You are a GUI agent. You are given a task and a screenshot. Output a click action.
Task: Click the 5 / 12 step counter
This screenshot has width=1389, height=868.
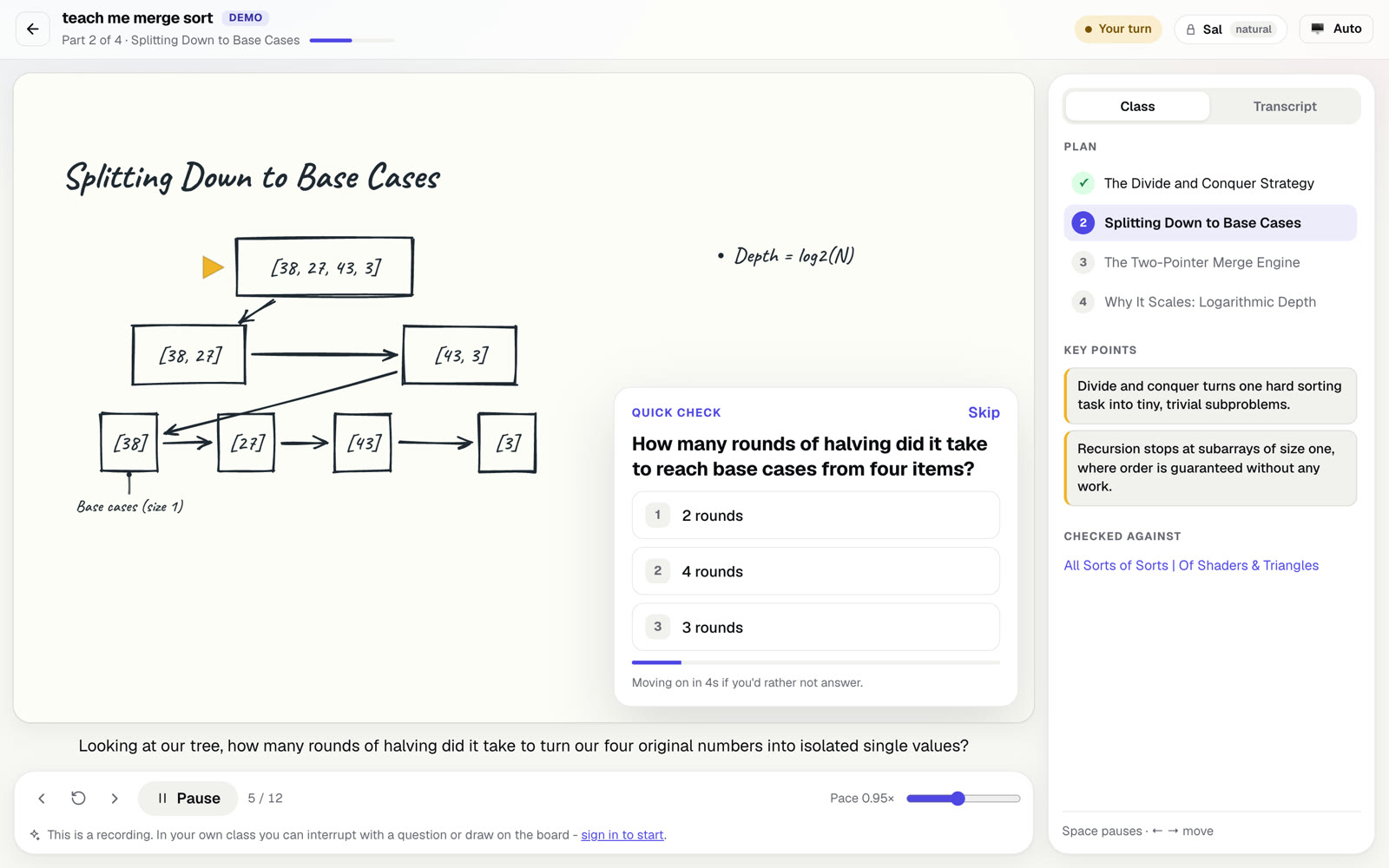click(x=265, y=799)
